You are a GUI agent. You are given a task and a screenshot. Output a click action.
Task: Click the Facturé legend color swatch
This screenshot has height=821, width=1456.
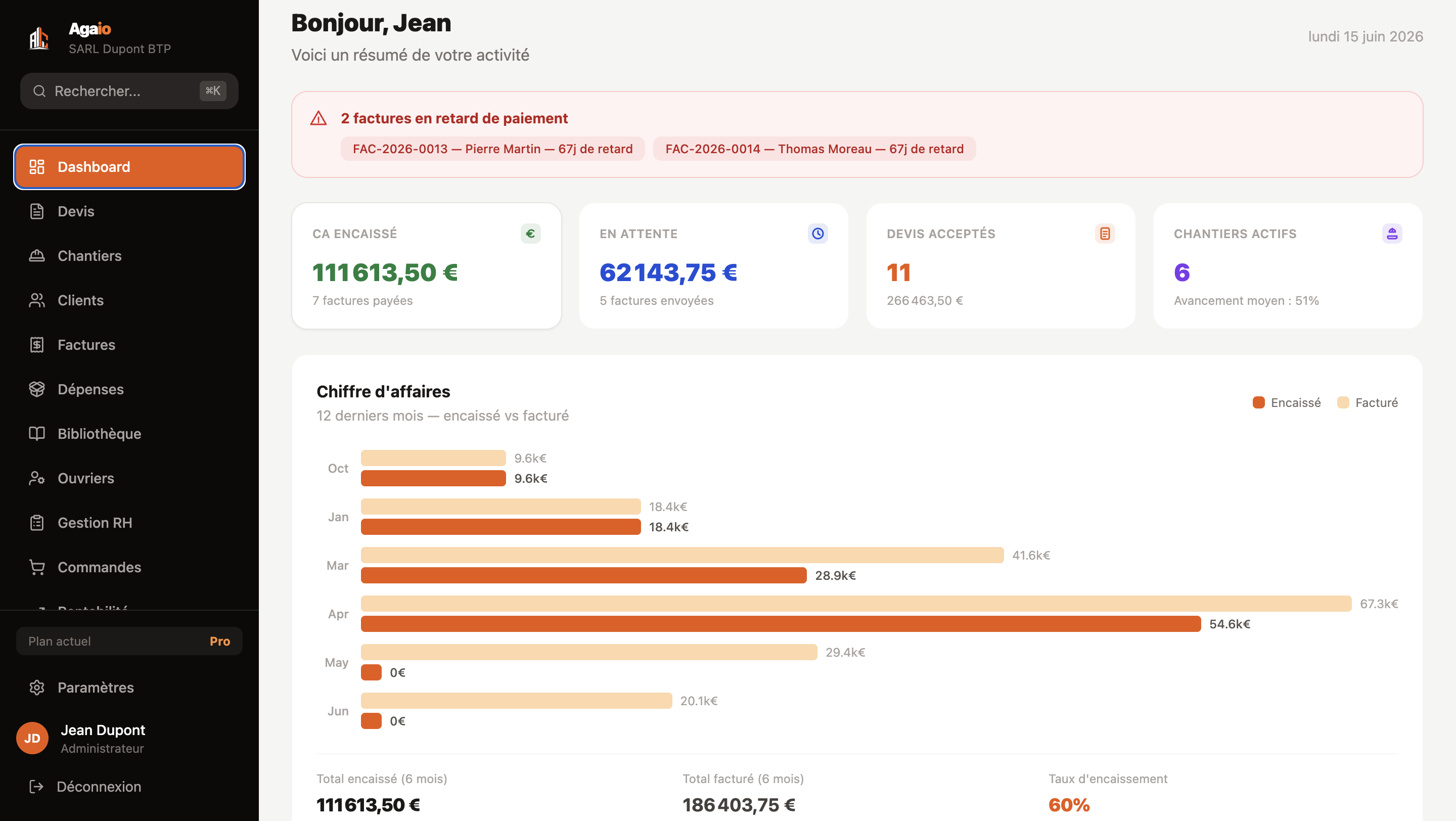tap(1343, 402)
